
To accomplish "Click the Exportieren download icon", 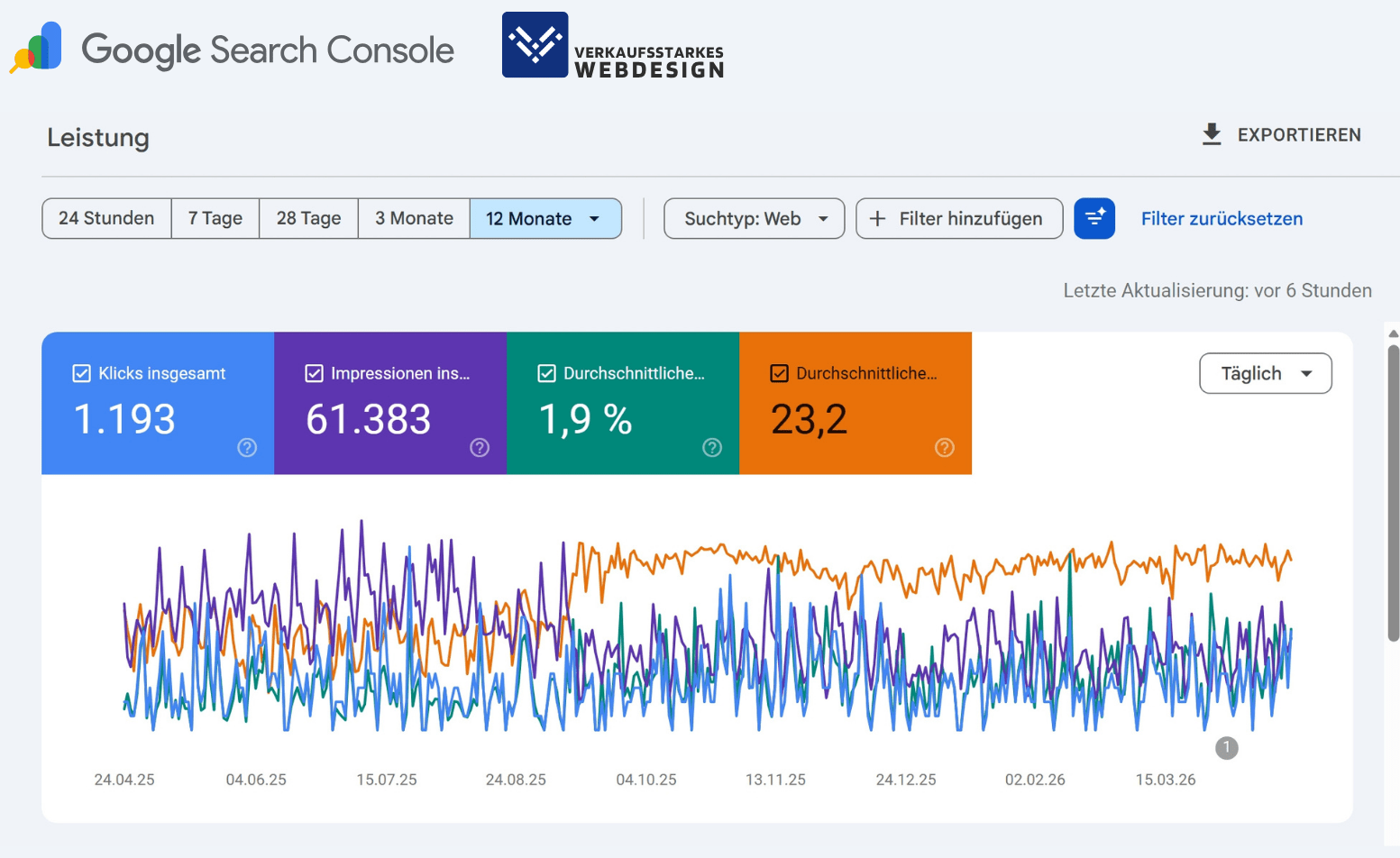I will pyautogui.click(x=1212, y=134).
